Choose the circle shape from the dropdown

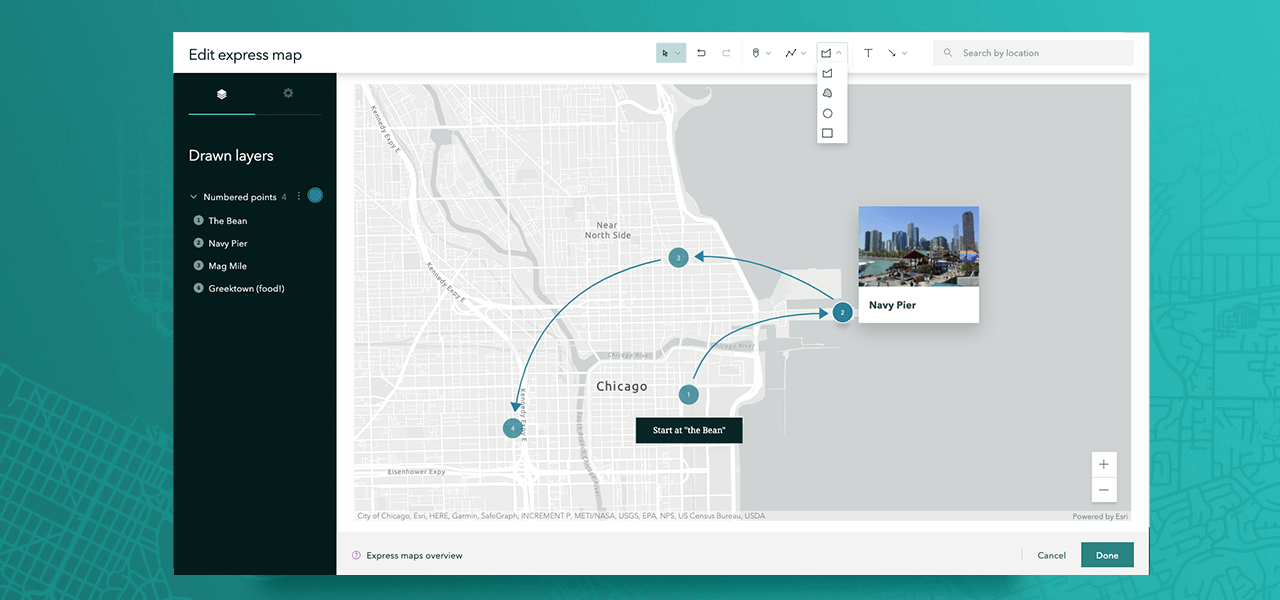click(x=827, y=113)
